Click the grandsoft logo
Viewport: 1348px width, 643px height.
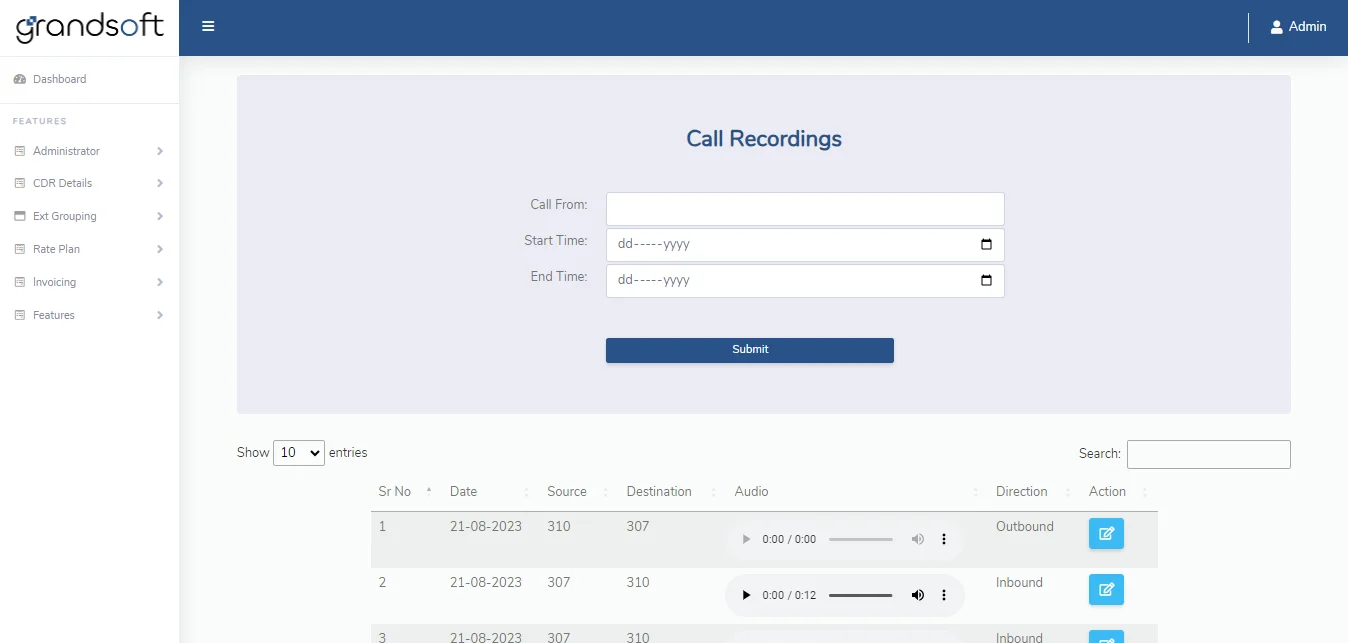pos(89,27)
